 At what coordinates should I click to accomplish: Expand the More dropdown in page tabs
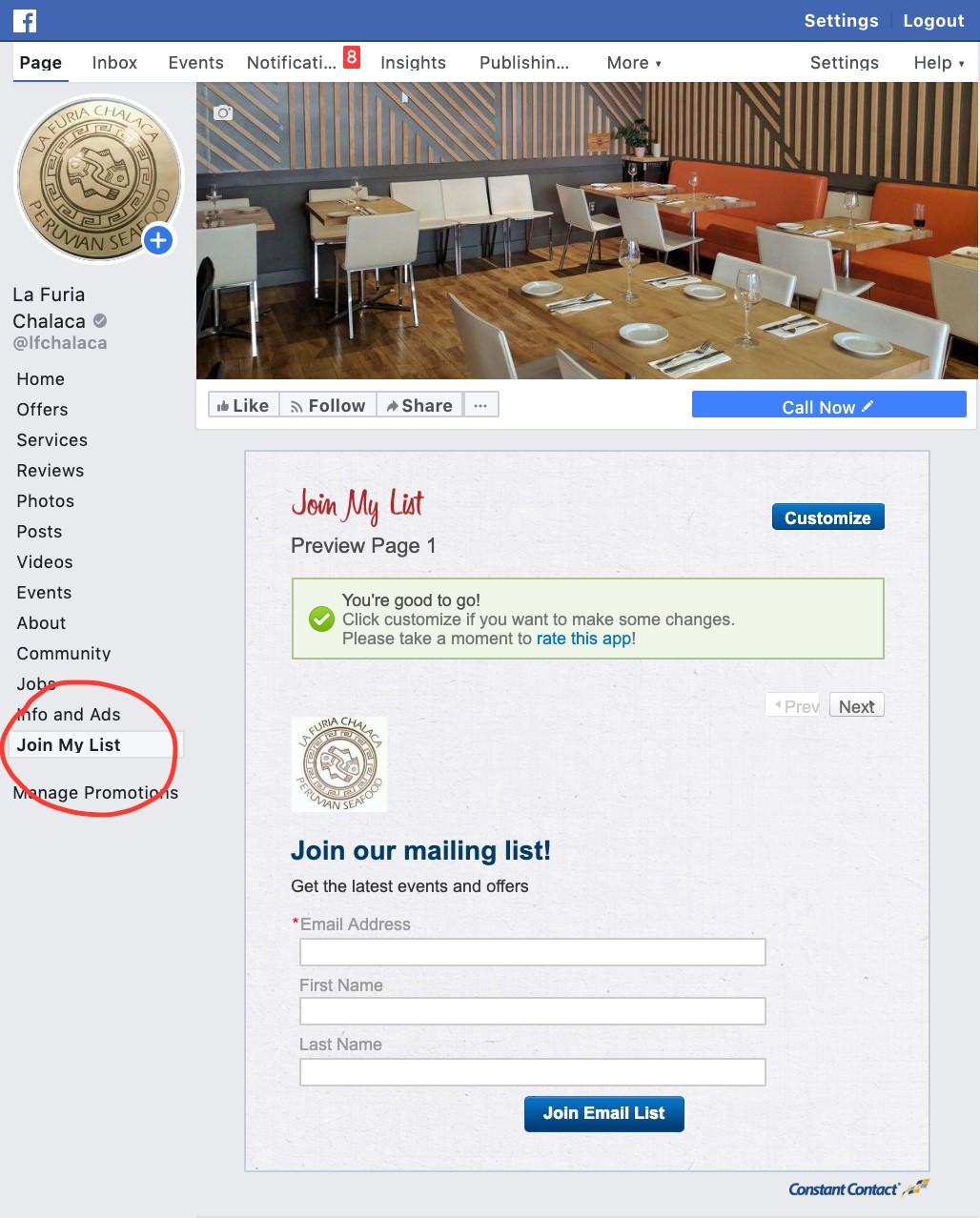(x=634, y=63)
